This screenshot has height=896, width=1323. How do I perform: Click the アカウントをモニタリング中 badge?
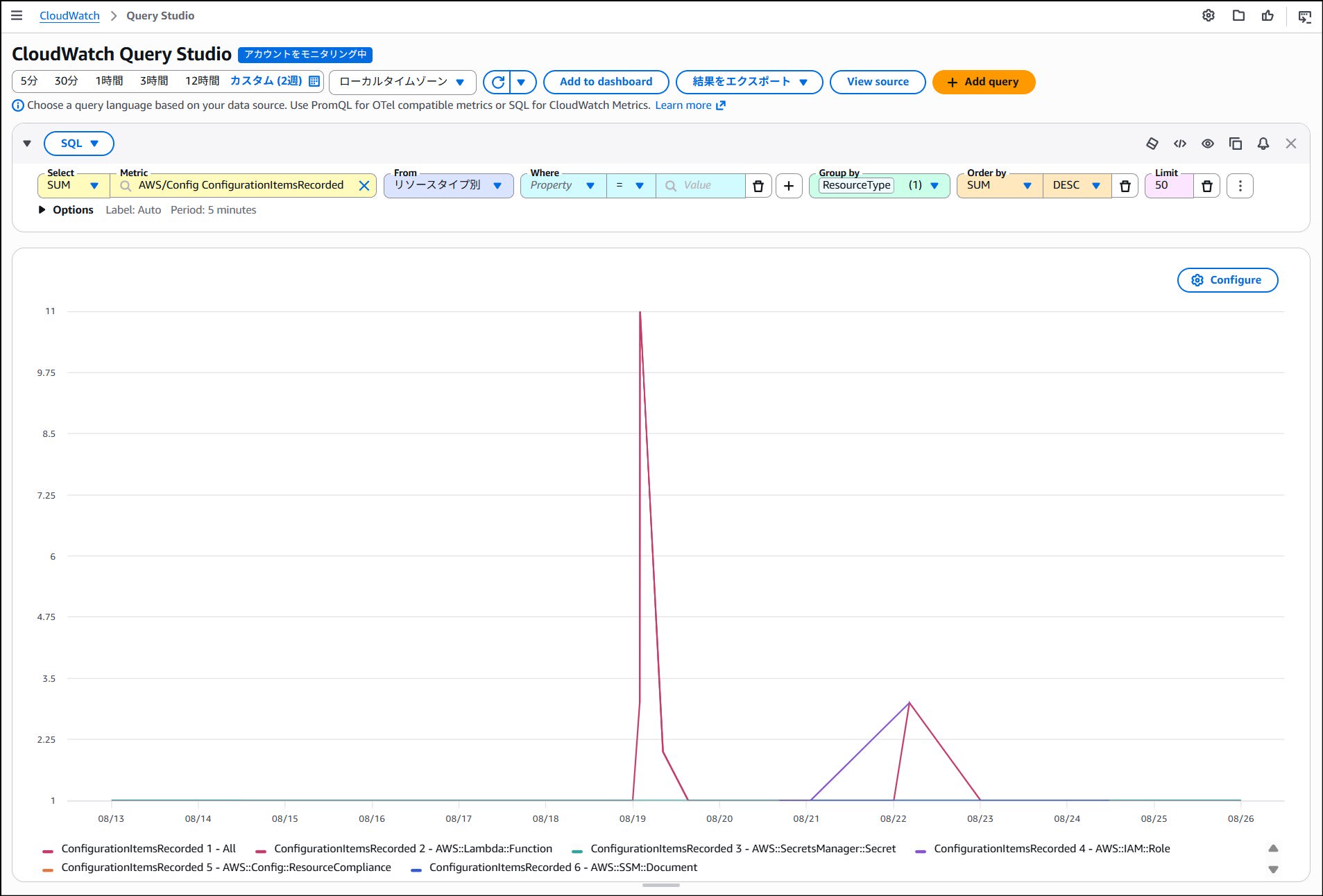click(305, 54)
